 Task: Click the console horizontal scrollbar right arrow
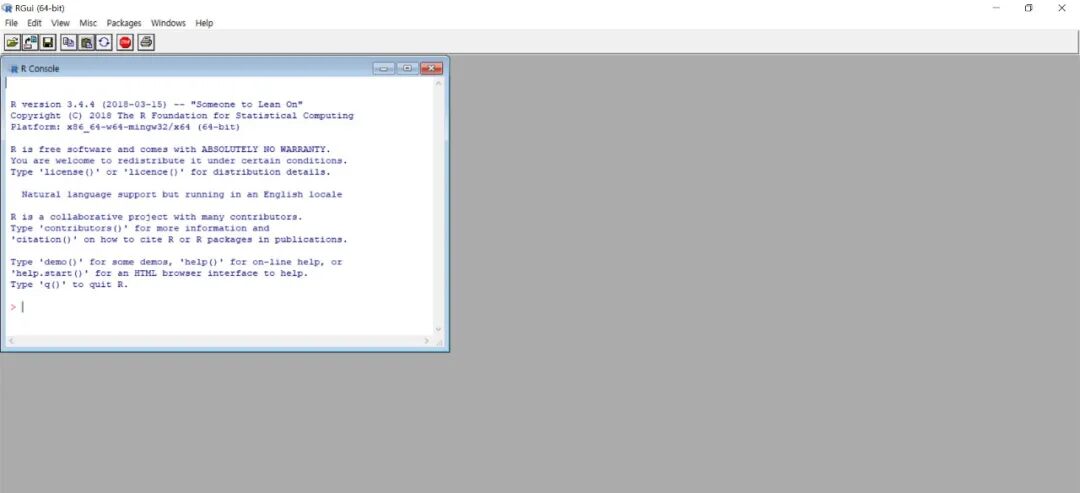[x=427, y=341]
